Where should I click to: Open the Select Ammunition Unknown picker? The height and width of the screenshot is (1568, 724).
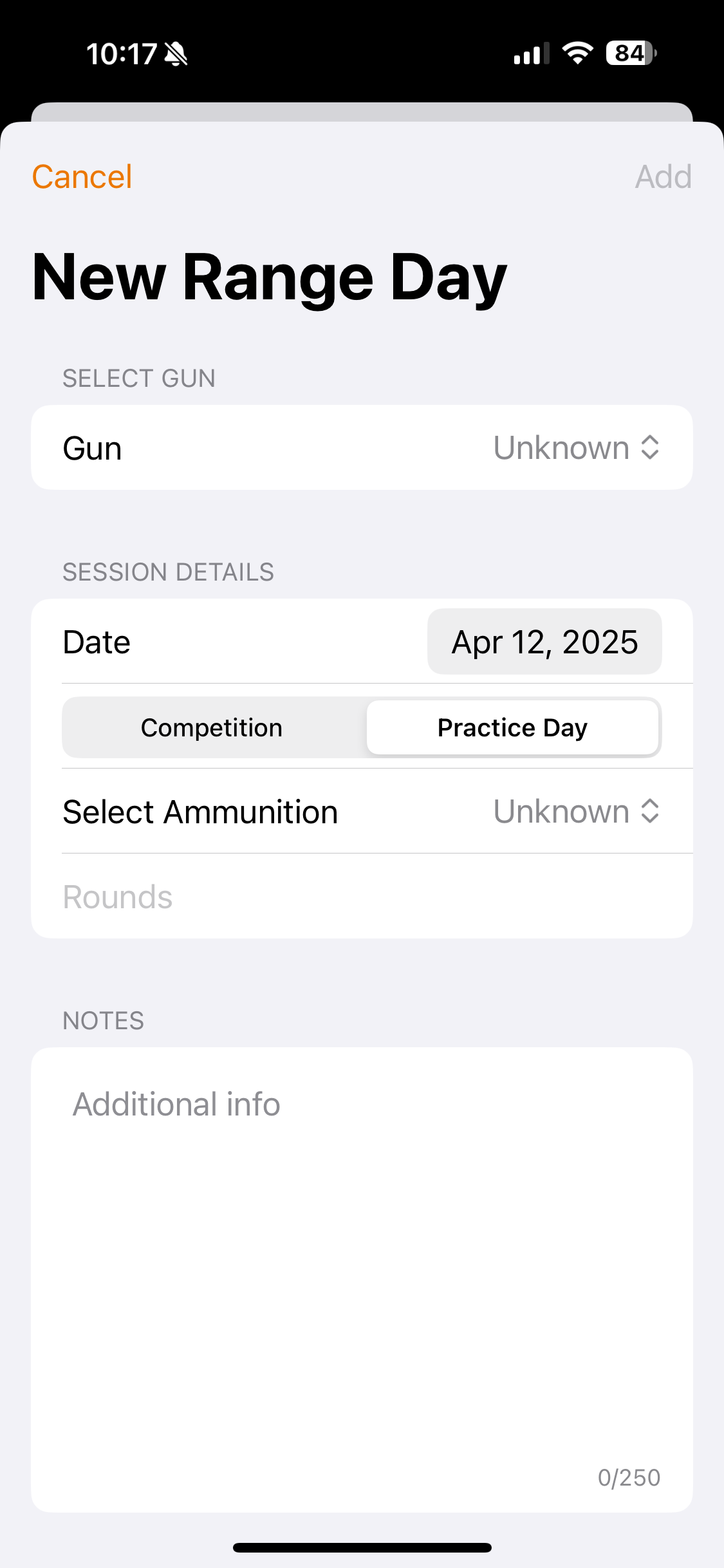tap(561, 811)
